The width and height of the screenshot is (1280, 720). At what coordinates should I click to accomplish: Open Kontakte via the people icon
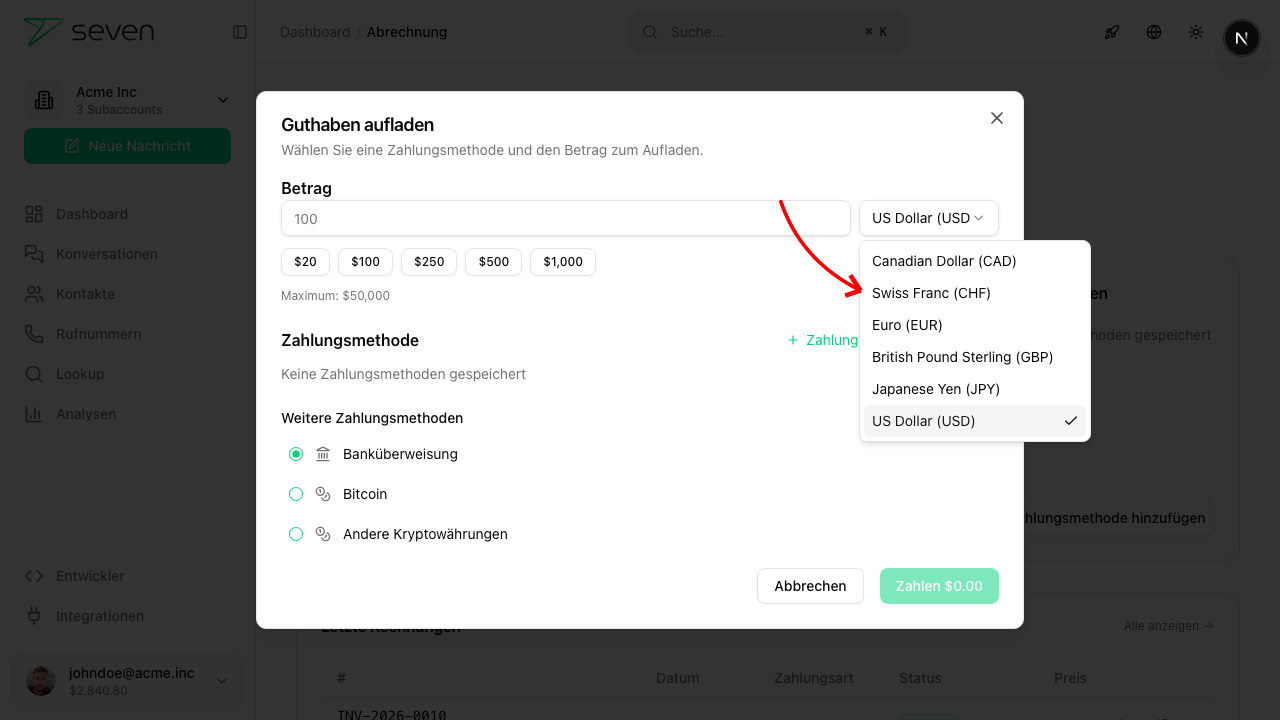[34, 294]
